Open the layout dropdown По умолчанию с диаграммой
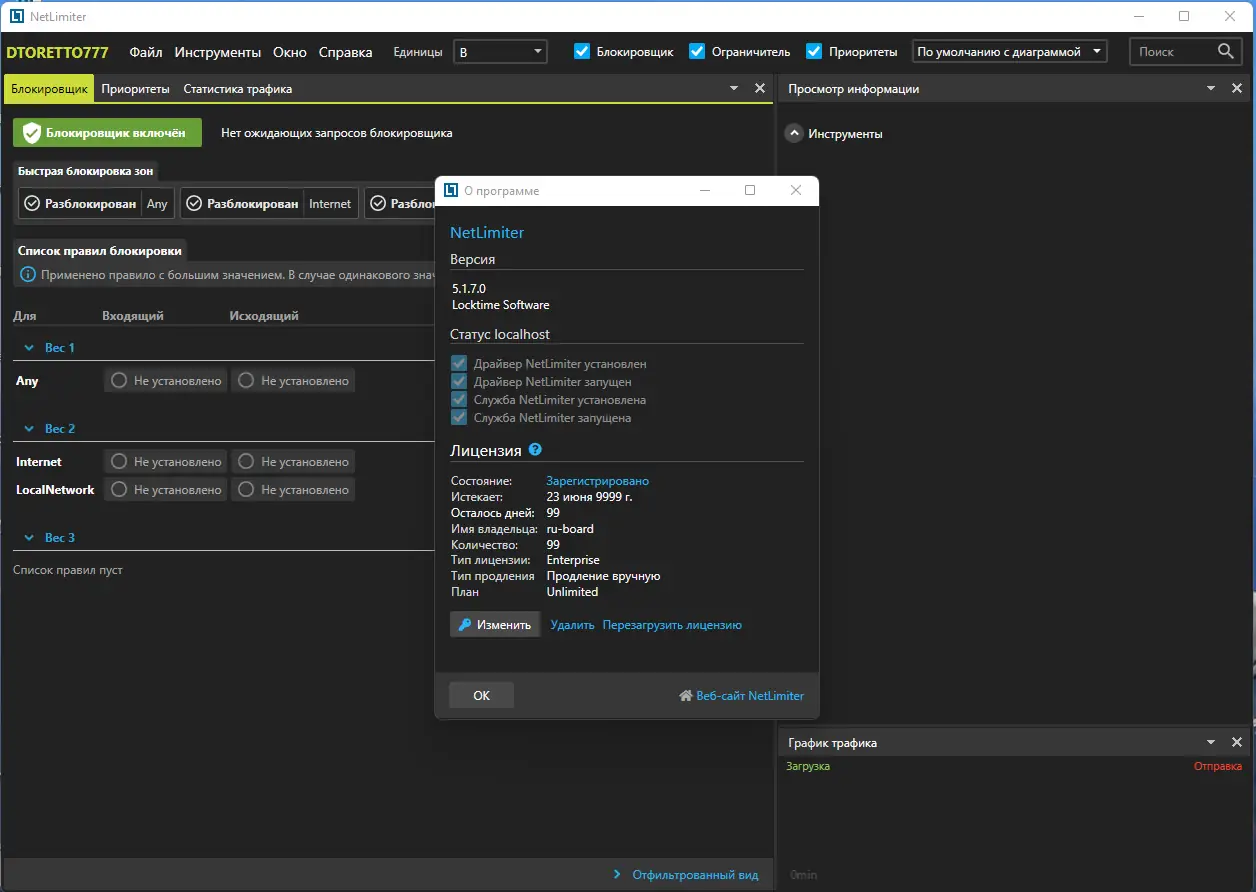Viewport: 1256px width, 892px height. (1009, 51)
